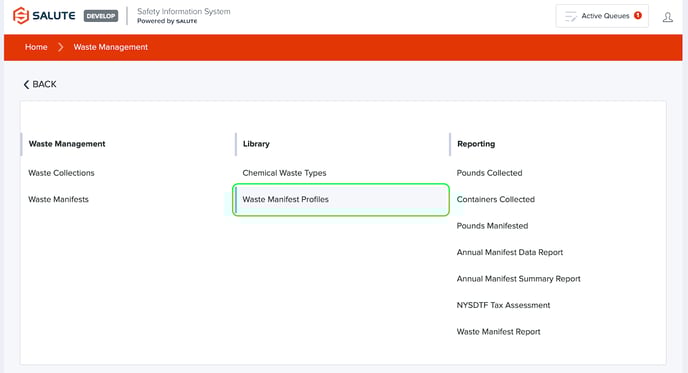Screen dimensions: 688x373
Task: Open the Waste Manifest Report
Action: 498,332
